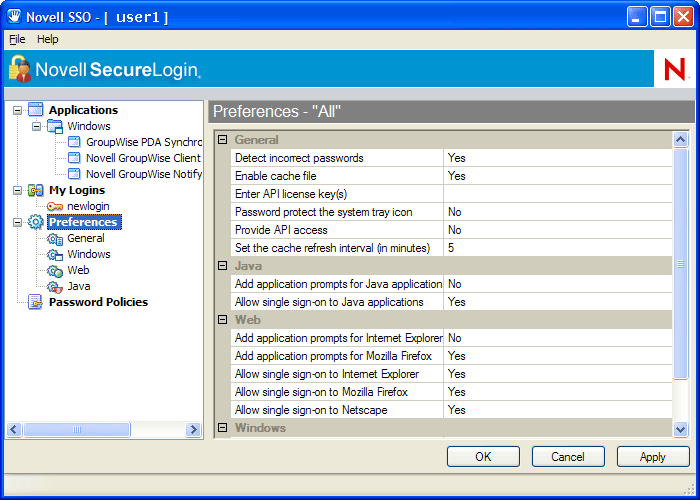Viewport: 700px width, 500px height.
Task: Click the Novell SSO title bar hand icon
Action: point(15,16)
